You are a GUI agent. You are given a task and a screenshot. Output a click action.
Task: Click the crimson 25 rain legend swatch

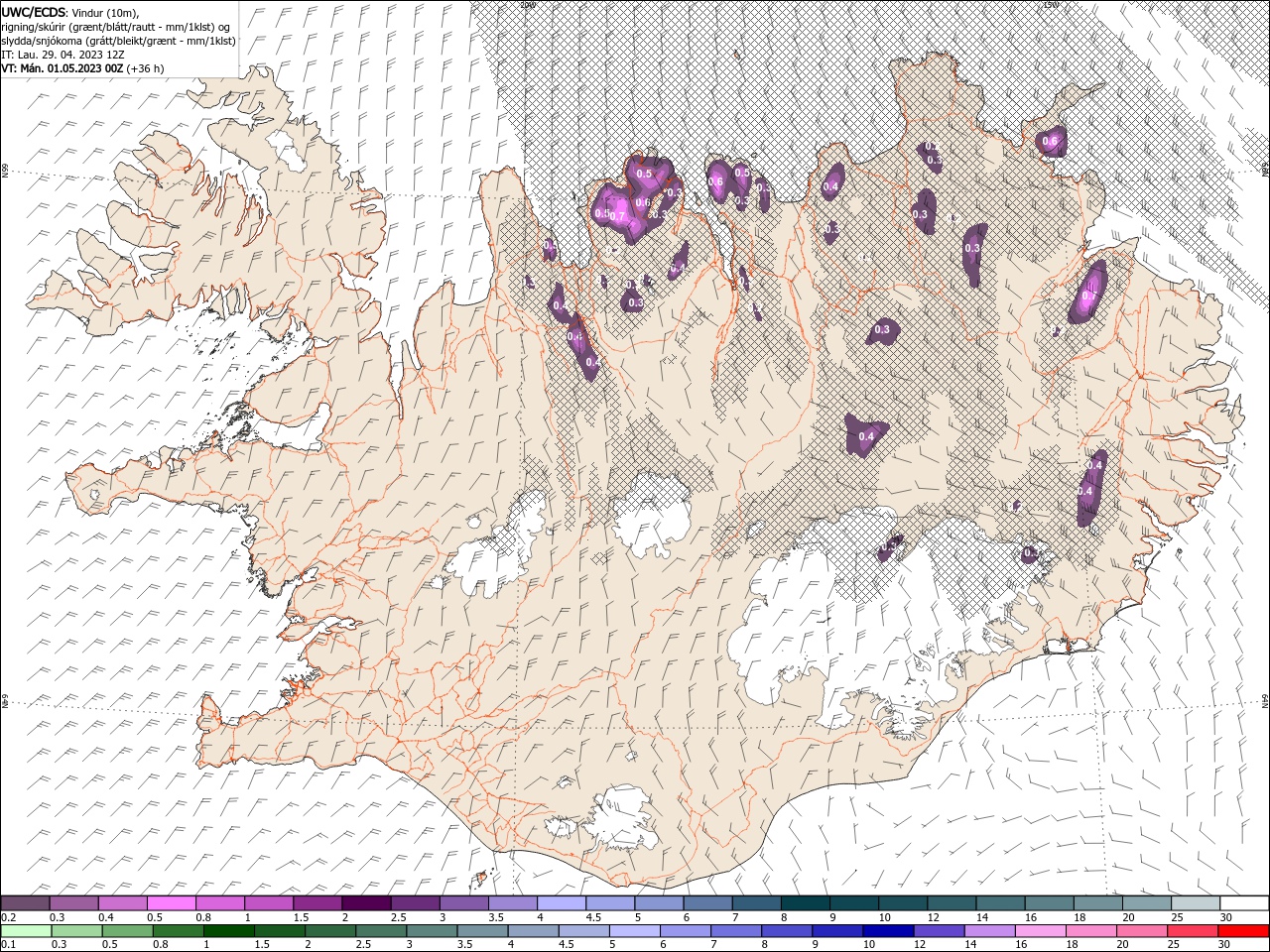[1192, 930]
